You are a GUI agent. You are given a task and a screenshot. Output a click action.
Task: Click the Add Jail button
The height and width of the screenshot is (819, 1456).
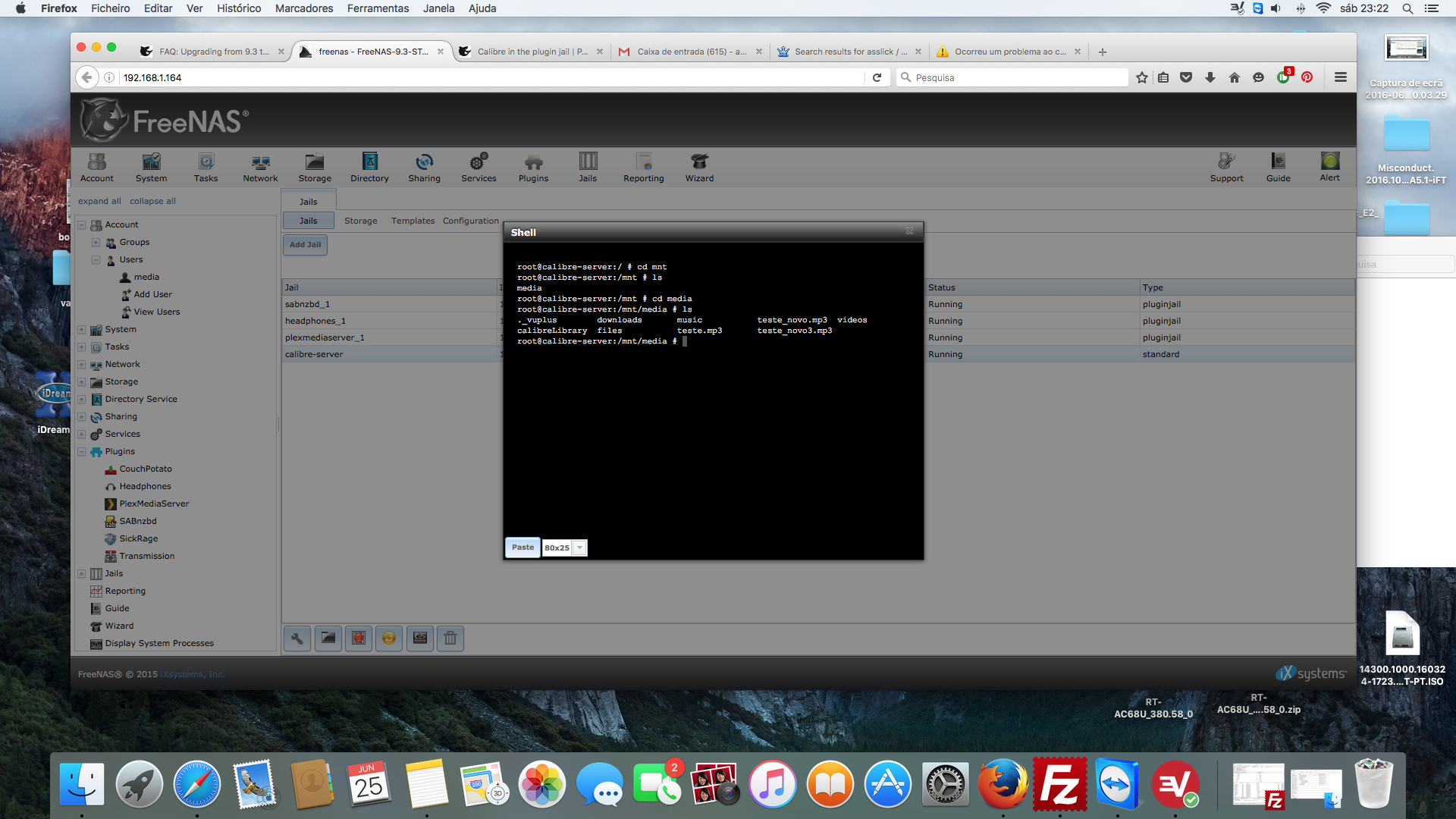click(x=305, y=244)
